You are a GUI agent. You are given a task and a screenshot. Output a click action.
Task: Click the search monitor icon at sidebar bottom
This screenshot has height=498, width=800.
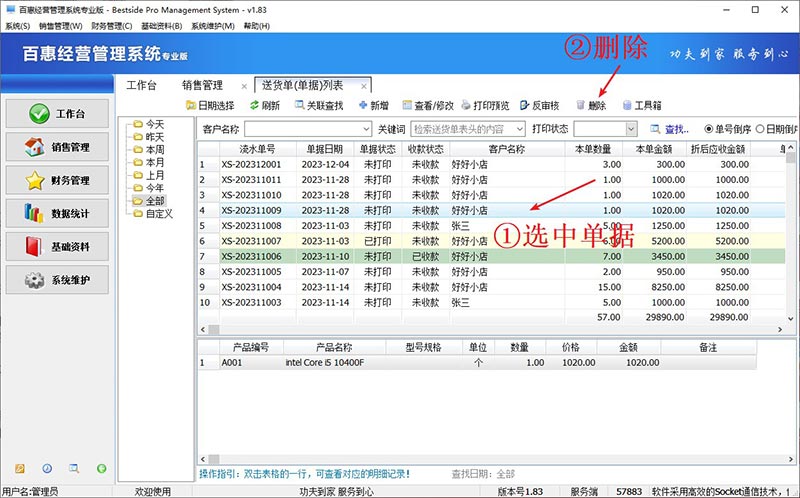74,468
